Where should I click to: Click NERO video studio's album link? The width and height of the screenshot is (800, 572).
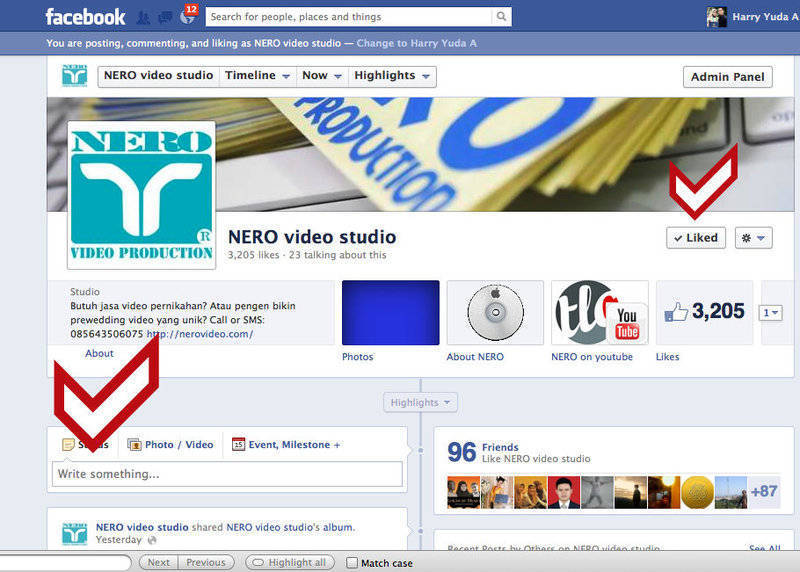click(290, 528)
